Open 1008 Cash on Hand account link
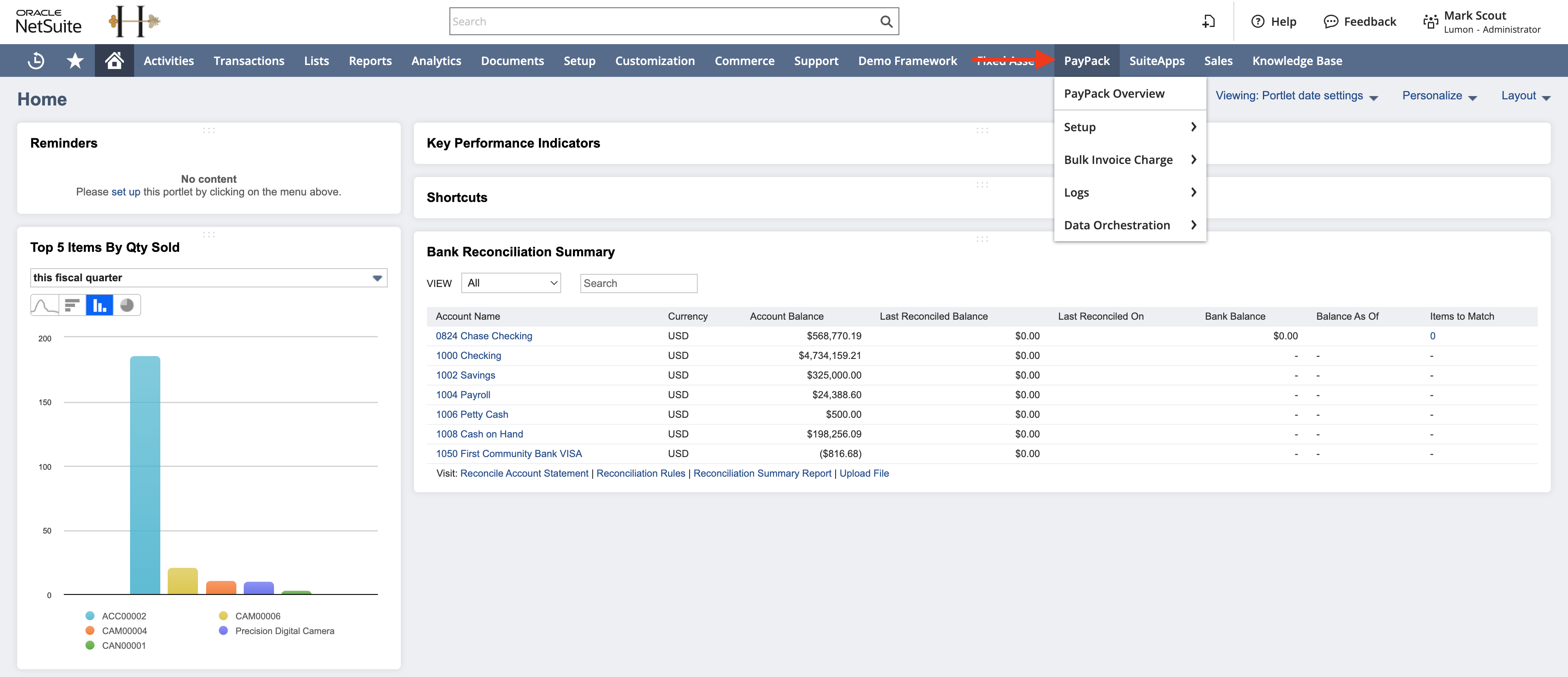This screenshot has width=1568, height=677. pyautogui.click(x=479, y=434)
